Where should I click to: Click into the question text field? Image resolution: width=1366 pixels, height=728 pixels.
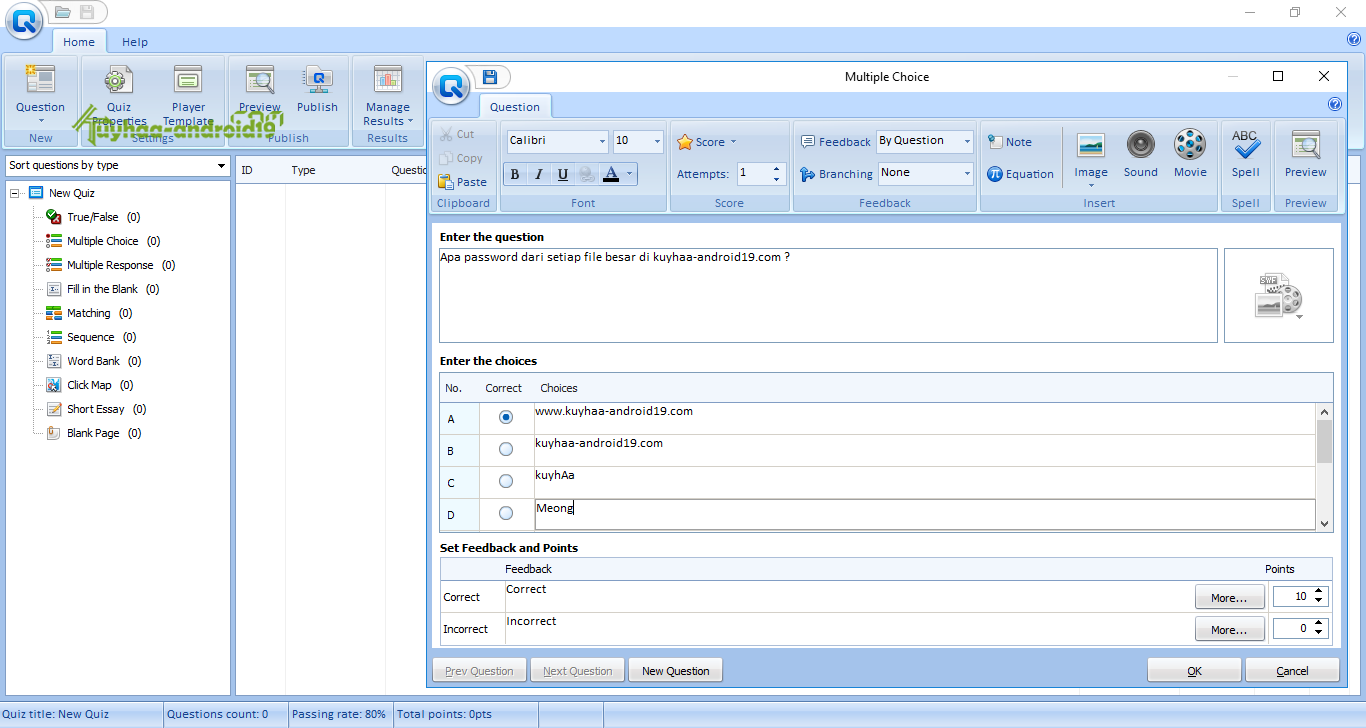pos(828,296)
